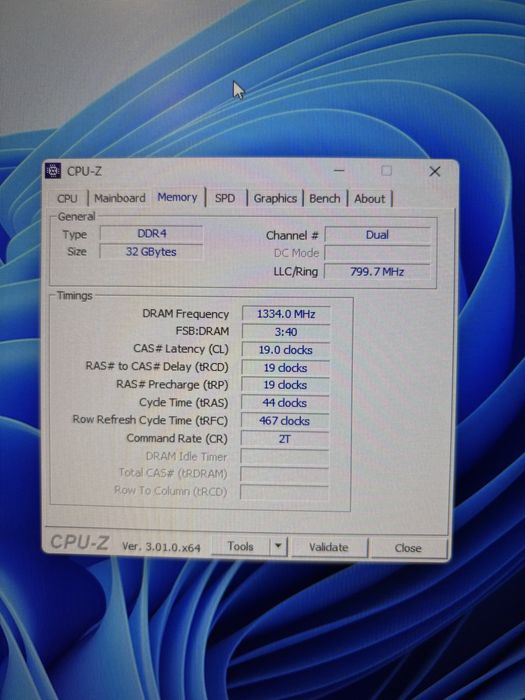This screenshot has height=700, width=525.
Task: Click the 3:40 FSB:DRAM ratio value
Action: pyautogui.click(x=286, y=332)
